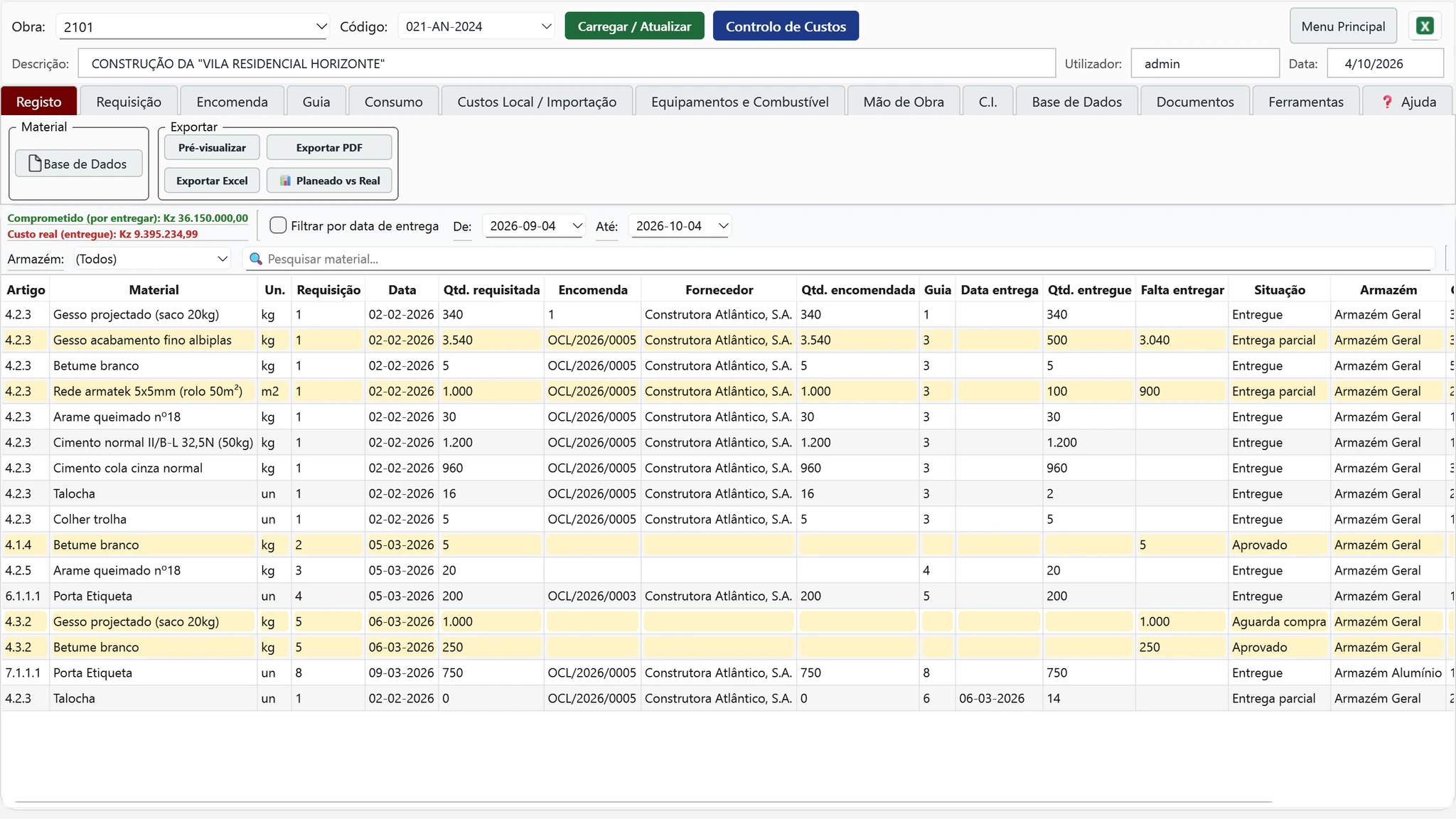
Task: Click the Armazém Alumínio cell
Action: click(1388, 673)
